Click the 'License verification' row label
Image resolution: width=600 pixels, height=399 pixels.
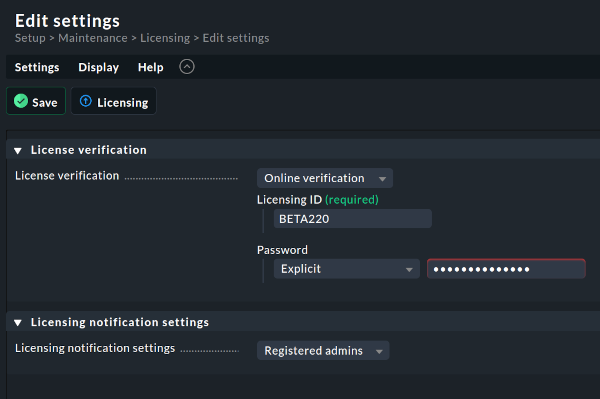pos(67,176)
